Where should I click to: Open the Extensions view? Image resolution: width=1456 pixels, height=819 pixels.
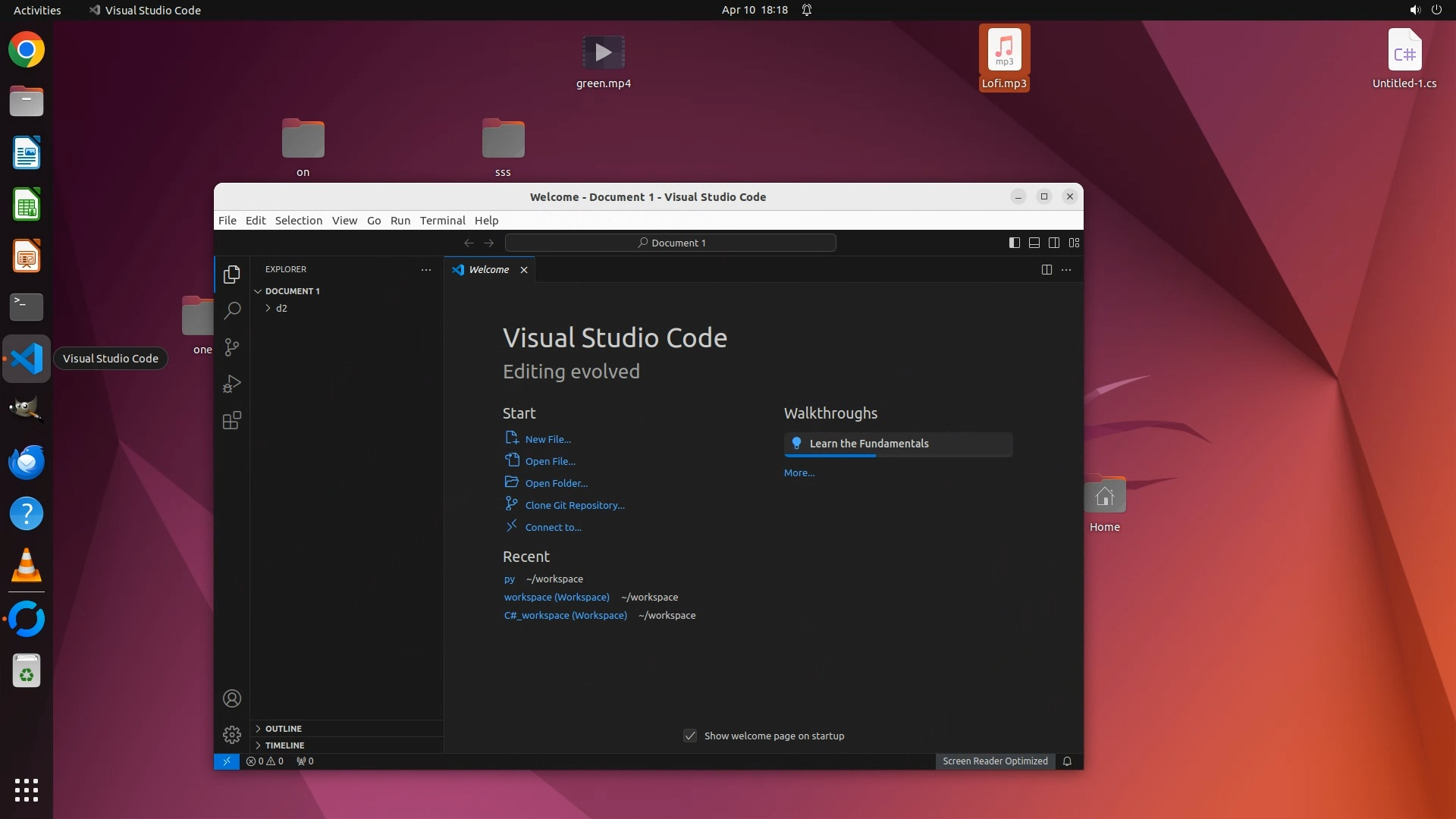click(x=232, y=421)
